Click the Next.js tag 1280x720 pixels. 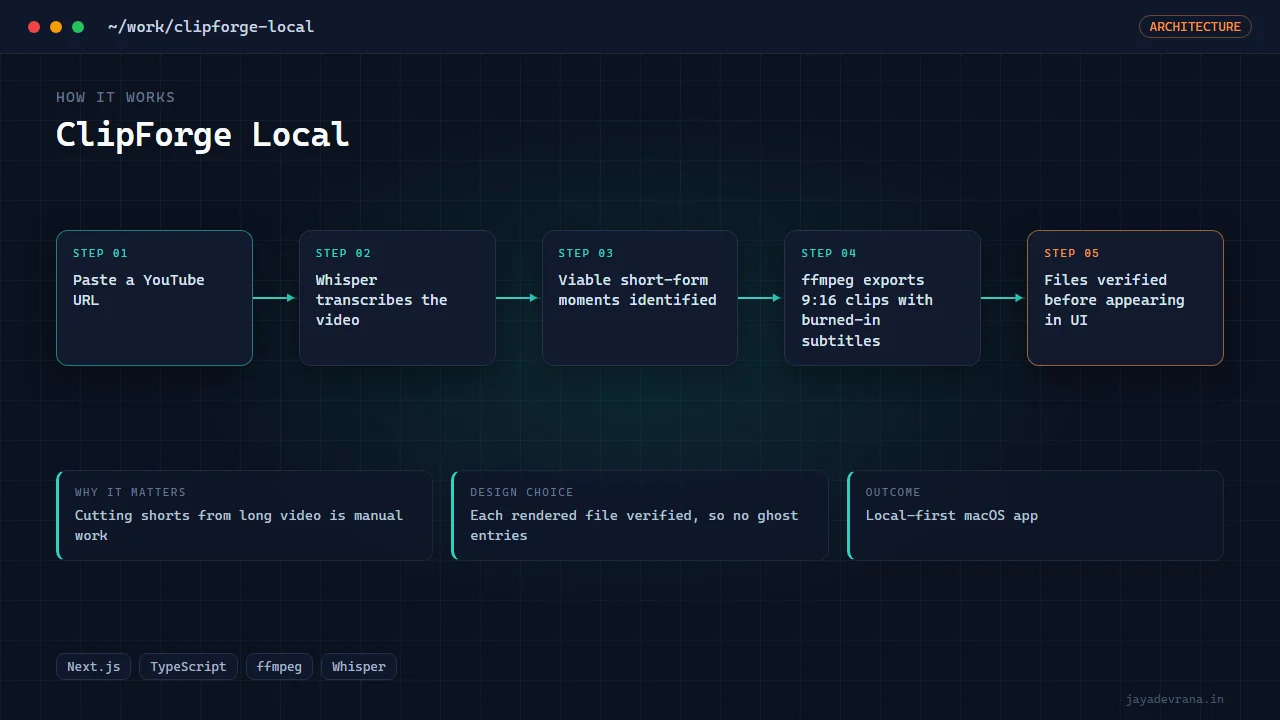click(x=93, y=667)
